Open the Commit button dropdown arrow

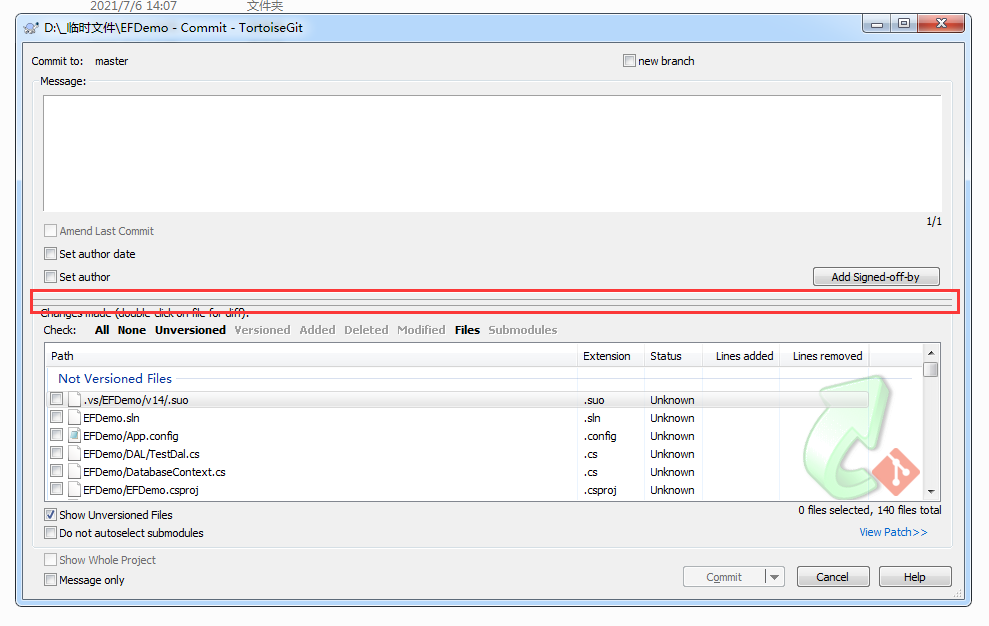click(x=774, y=577)
